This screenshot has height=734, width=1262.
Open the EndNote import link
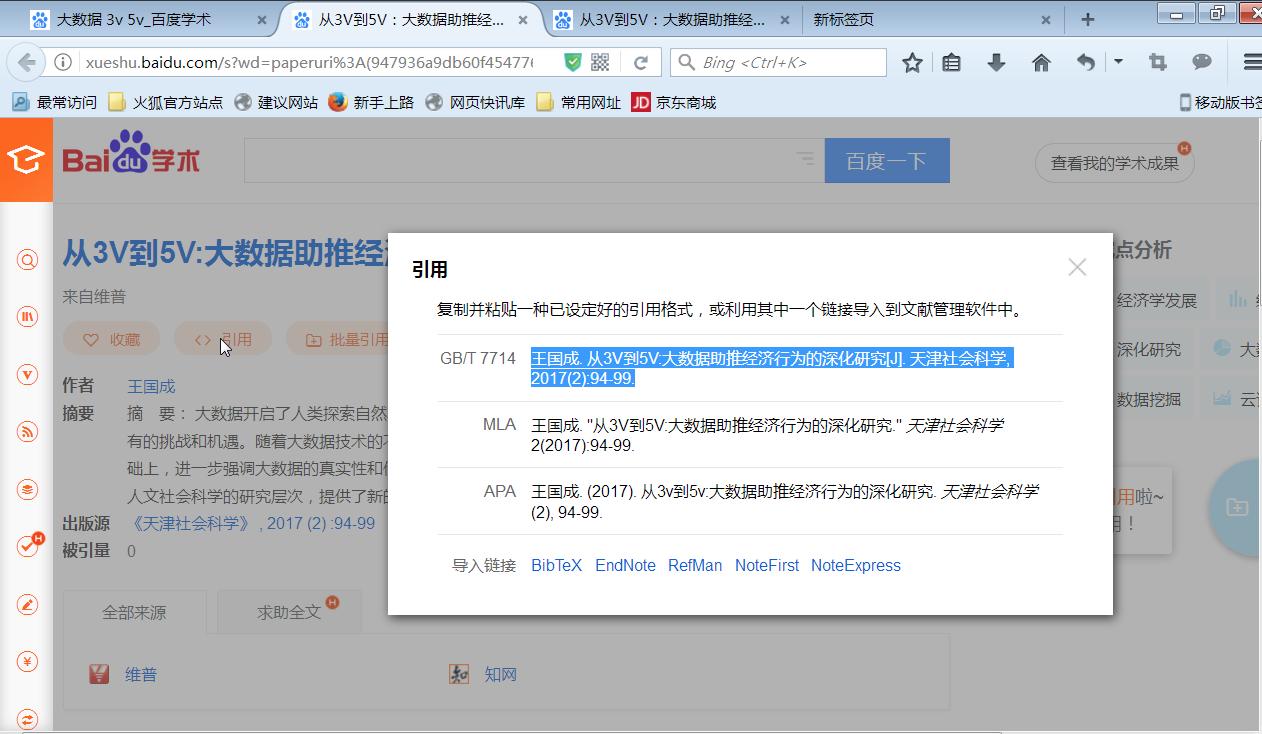(x=625, y=565)
